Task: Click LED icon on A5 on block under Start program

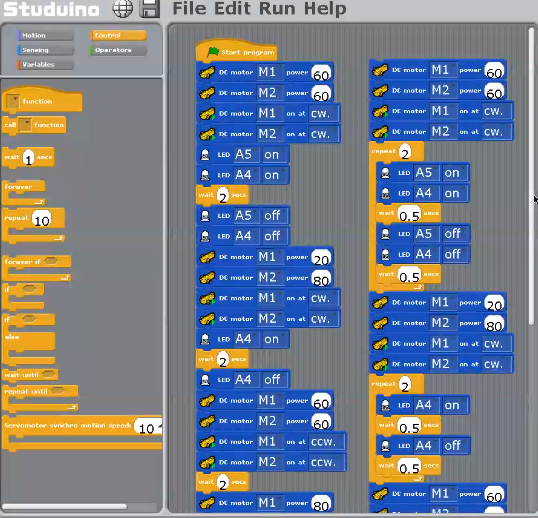Action: (205, 155)
